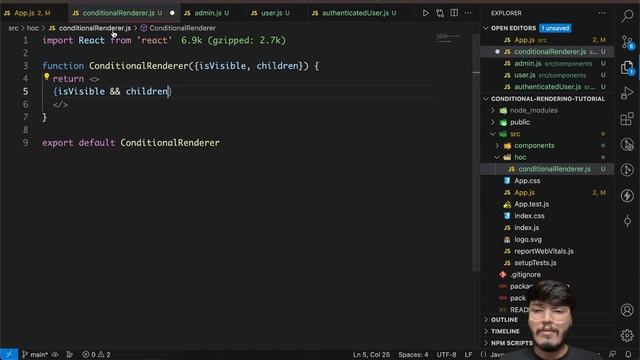Open reportWebVitals.js in file tree

pyautogui.click(x=547, y=251)
